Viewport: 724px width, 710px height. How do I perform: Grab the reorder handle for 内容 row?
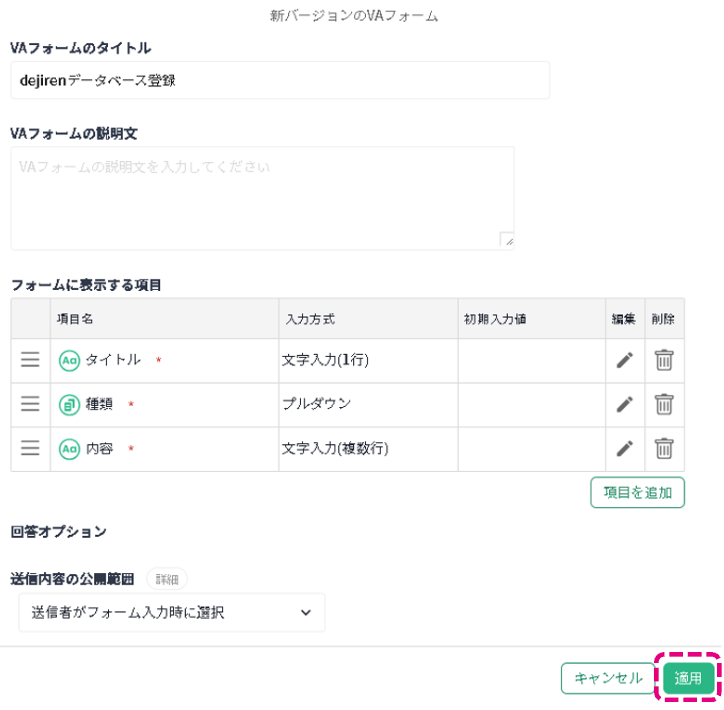[30, 448]
